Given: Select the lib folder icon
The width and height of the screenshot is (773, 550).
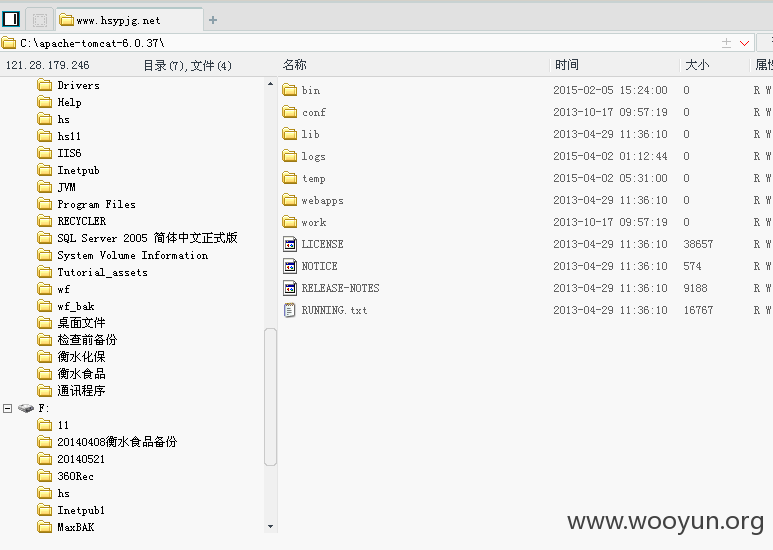Looking at the screenshot, I should tap(290, 134).
